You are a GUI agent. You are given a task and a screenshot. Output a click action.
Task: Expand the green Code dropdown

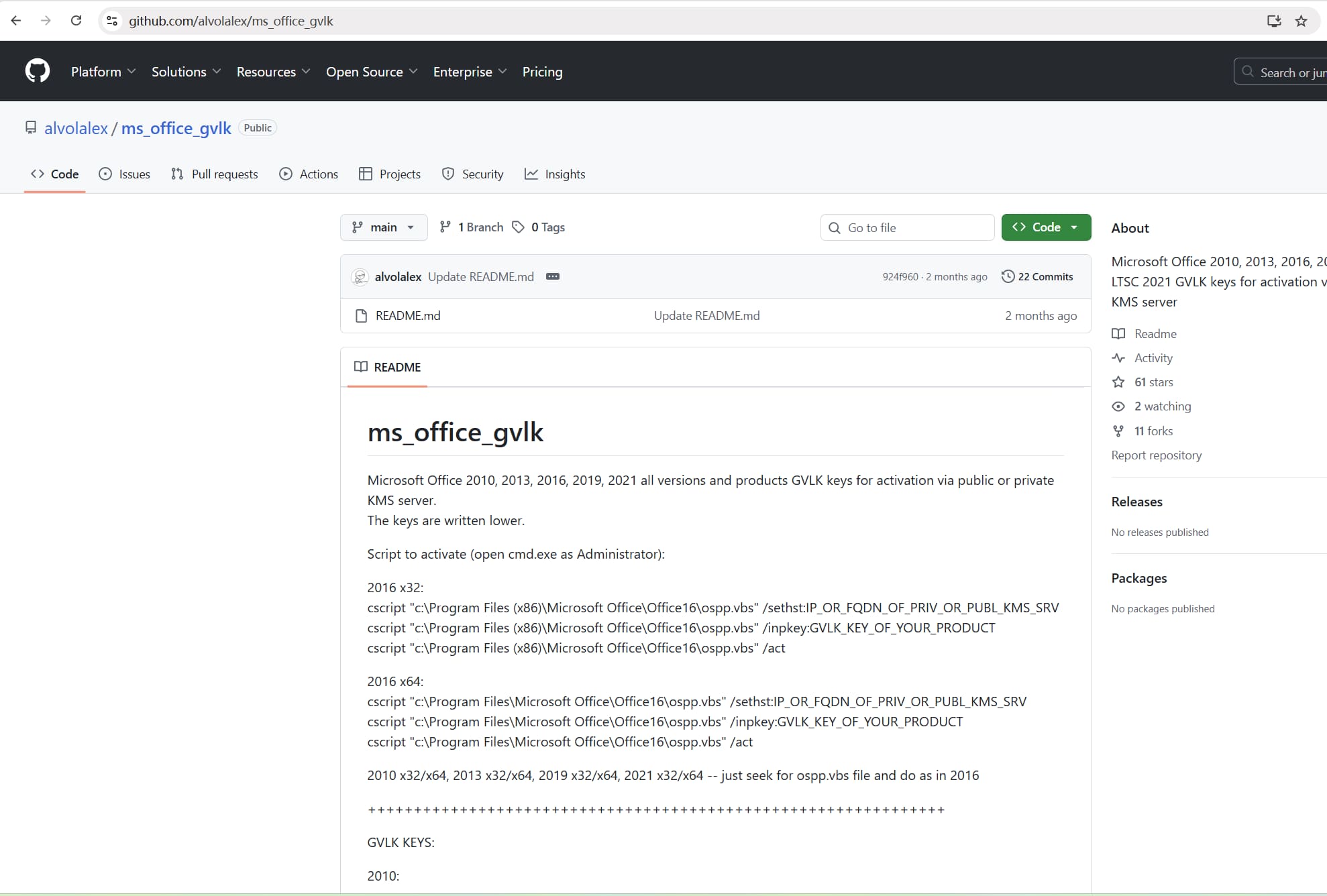[x=1045, y=227]
